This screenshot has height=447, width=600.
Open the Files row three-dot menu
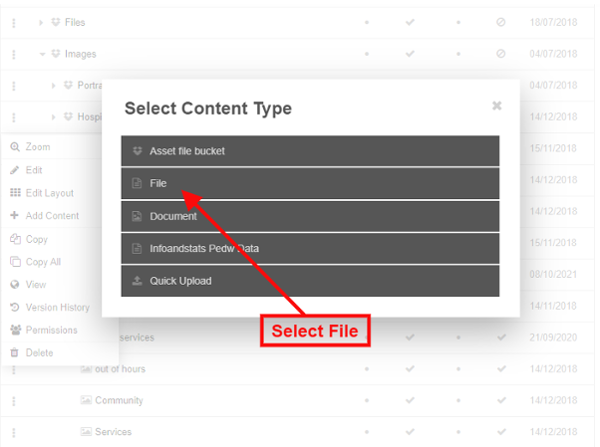14,23
